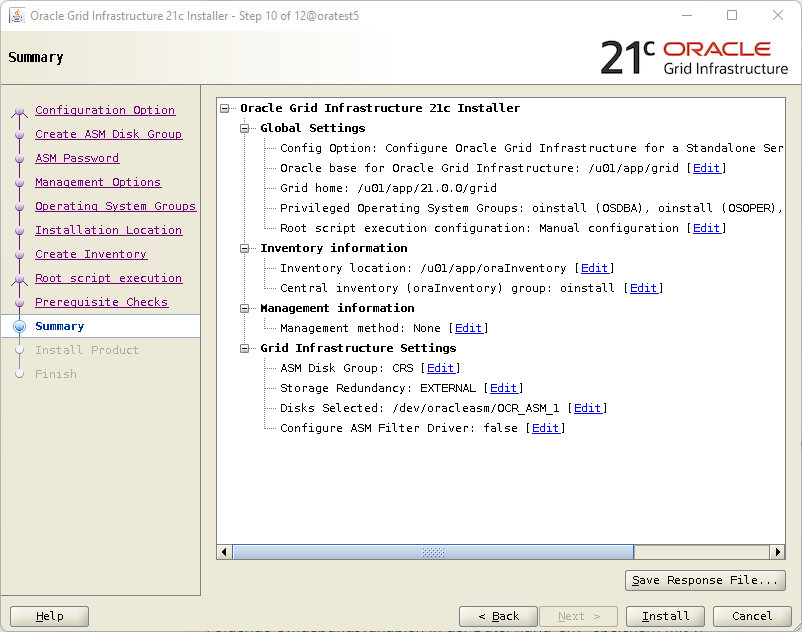Click the horizontal scrollbar thumb
Viewport: 802px width, 632px height.
(433, 552)
